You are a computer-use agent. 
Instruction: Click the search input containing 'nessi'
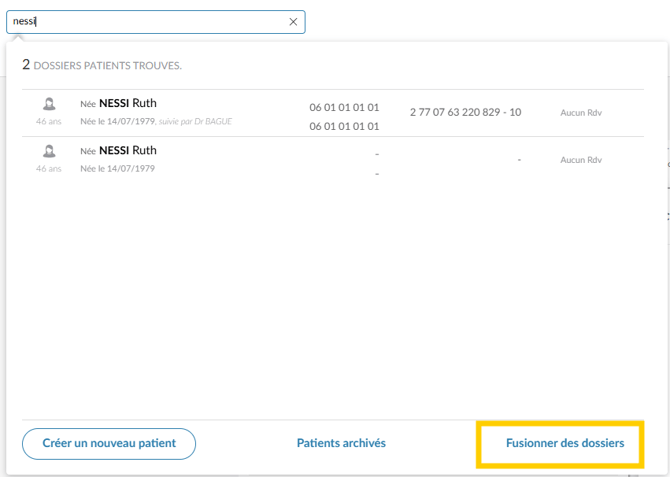click(x=156, y=22)
